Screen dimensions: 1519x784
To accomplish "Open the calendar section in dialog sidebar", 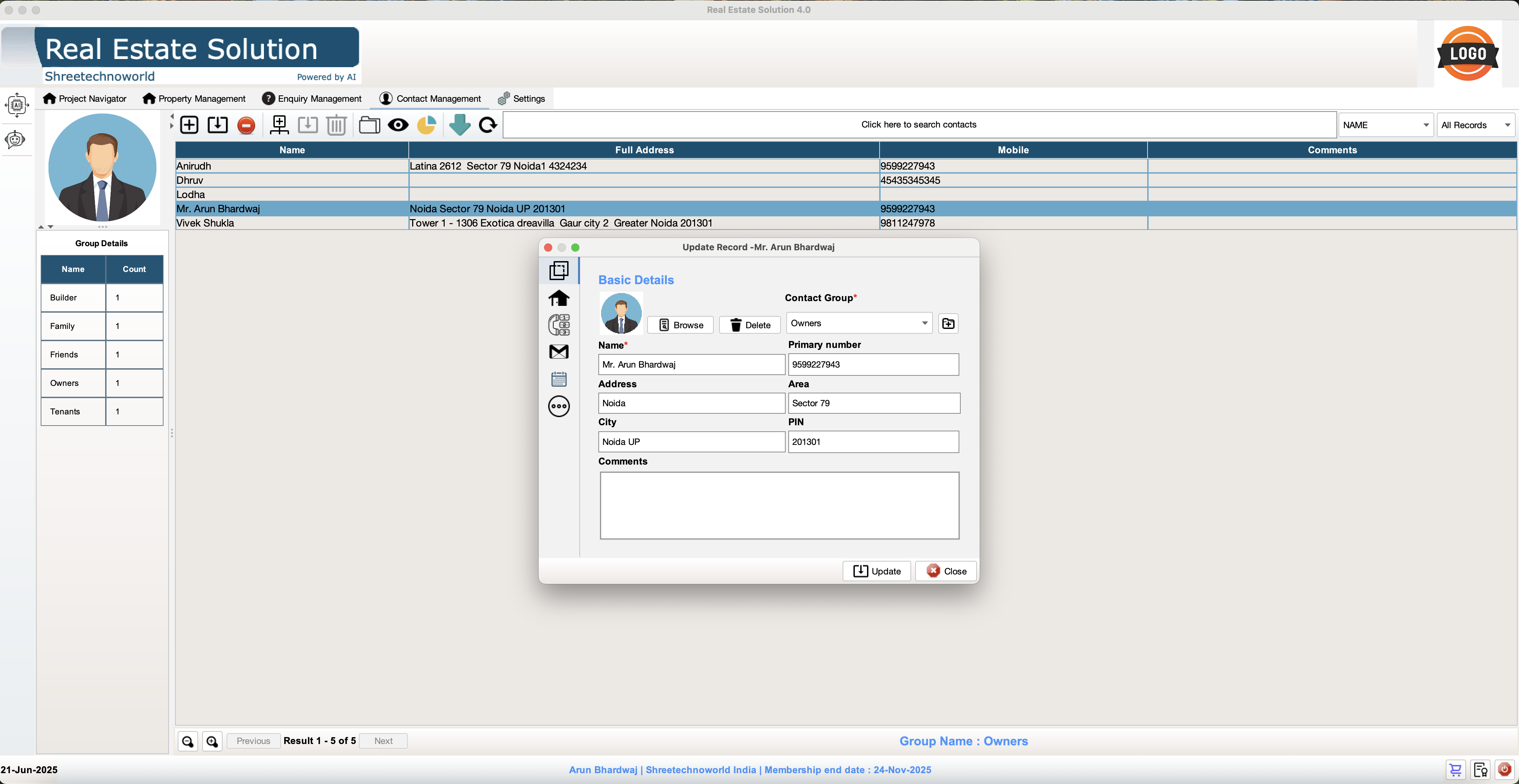I will coord(558,379).
